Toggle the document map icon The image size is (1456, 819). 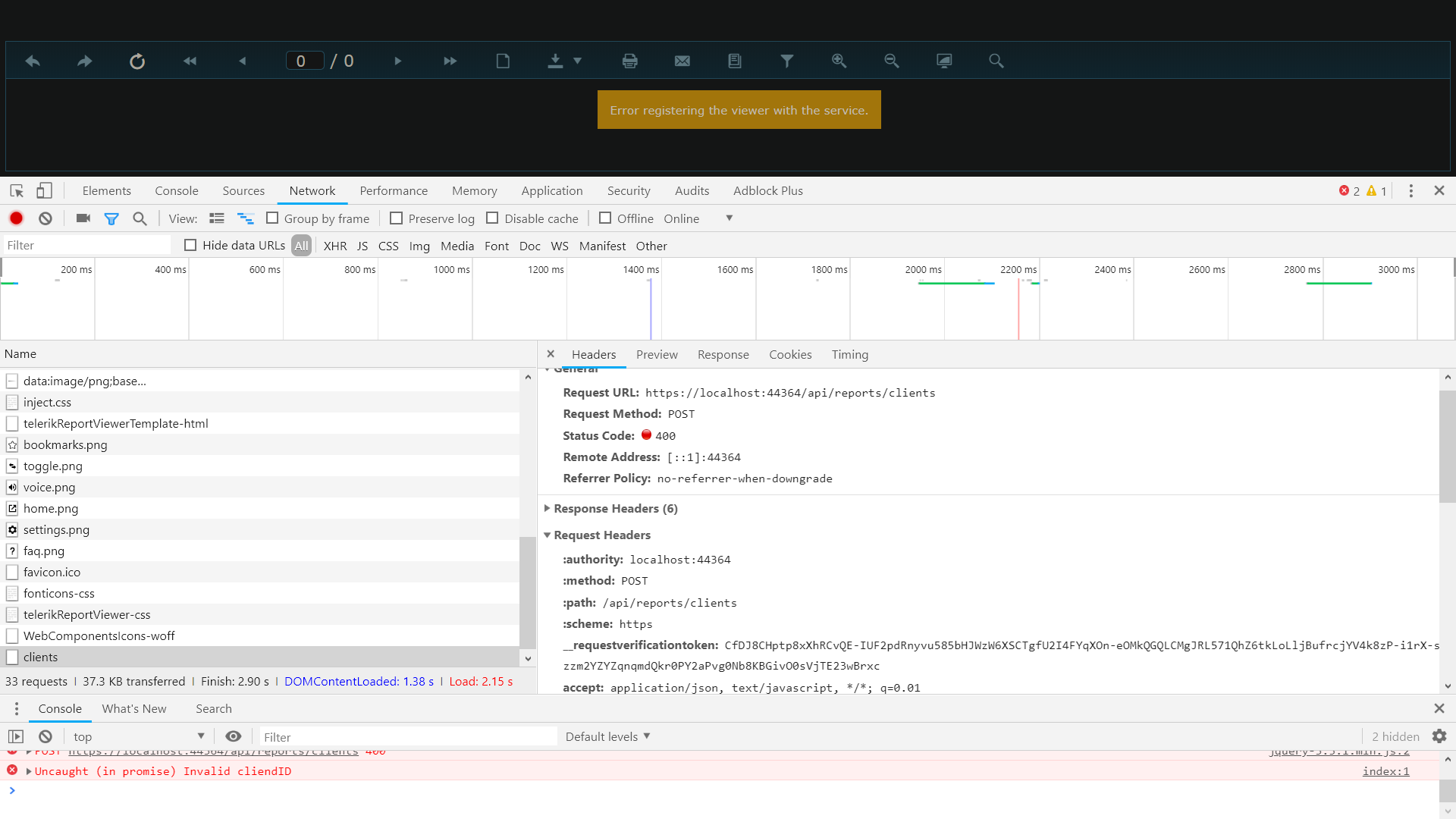pyautogui.click(x=735, y=61)
